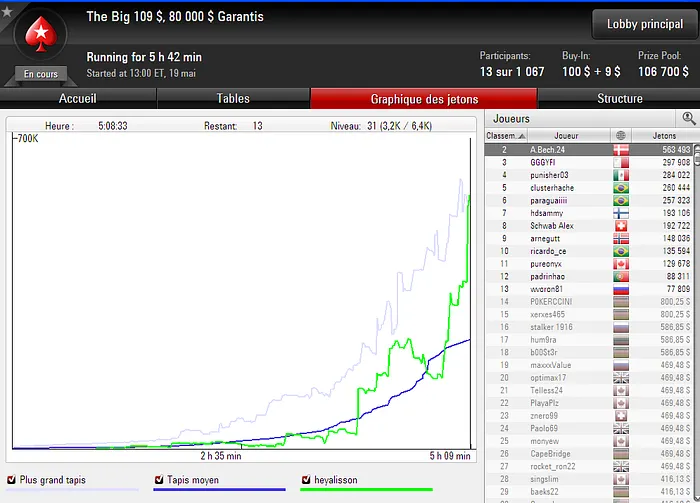
Task: Select player row hdsammy
Action: 589,213
